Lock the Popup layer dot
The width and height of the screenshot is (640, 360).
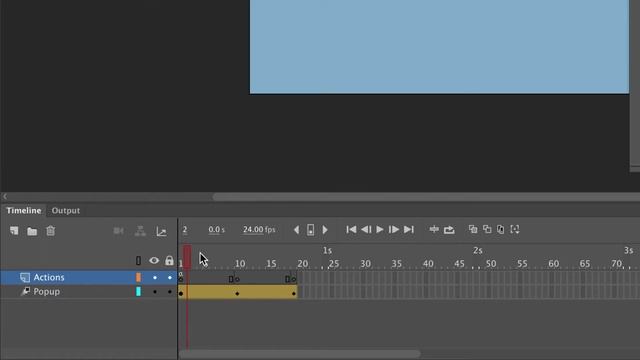(x=170, y=292)
